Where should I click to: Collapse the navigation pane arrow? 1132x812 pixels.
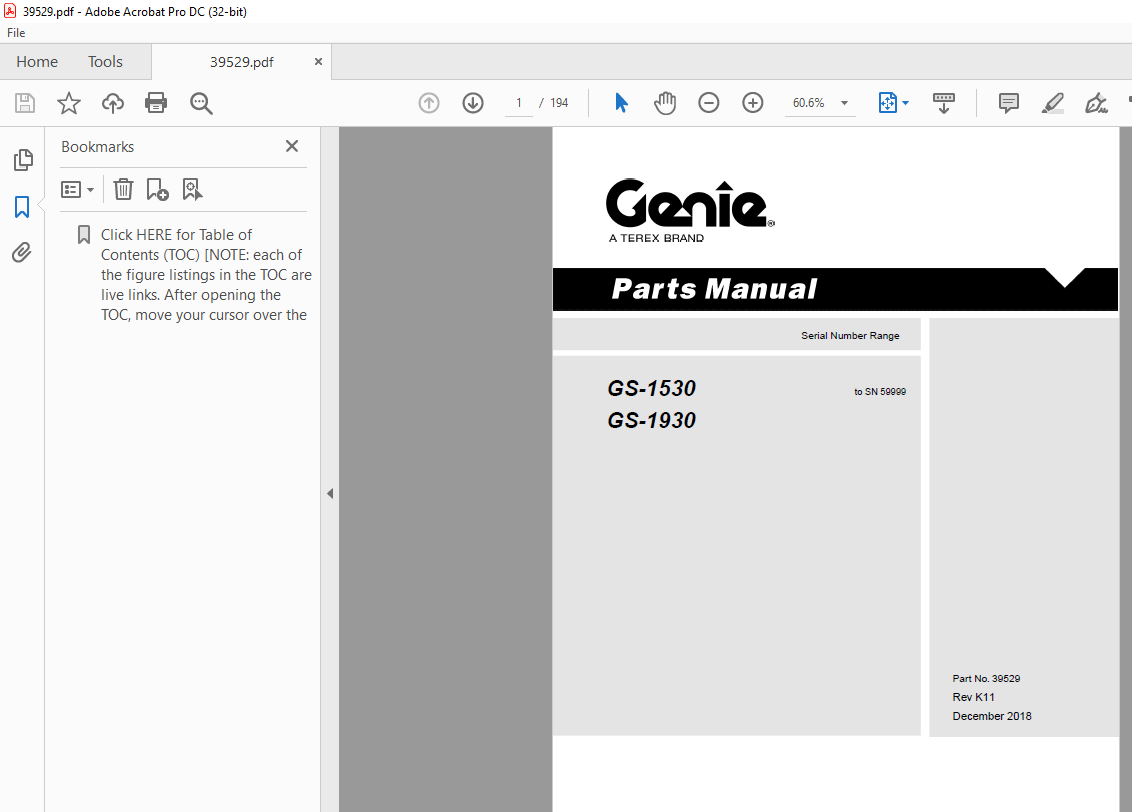pyautogui.click(x=330, y=494)
